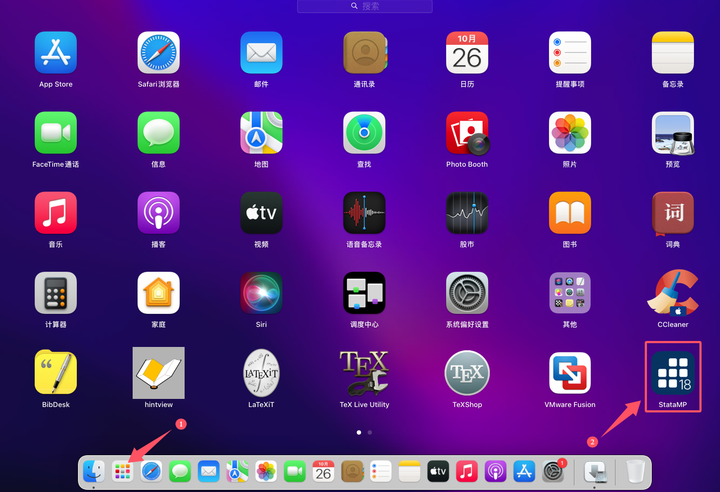Screen dimensions: 720x492
Task: Open 播客 podcasts in Launchpad grid
Action: click(x=158, y=213)
